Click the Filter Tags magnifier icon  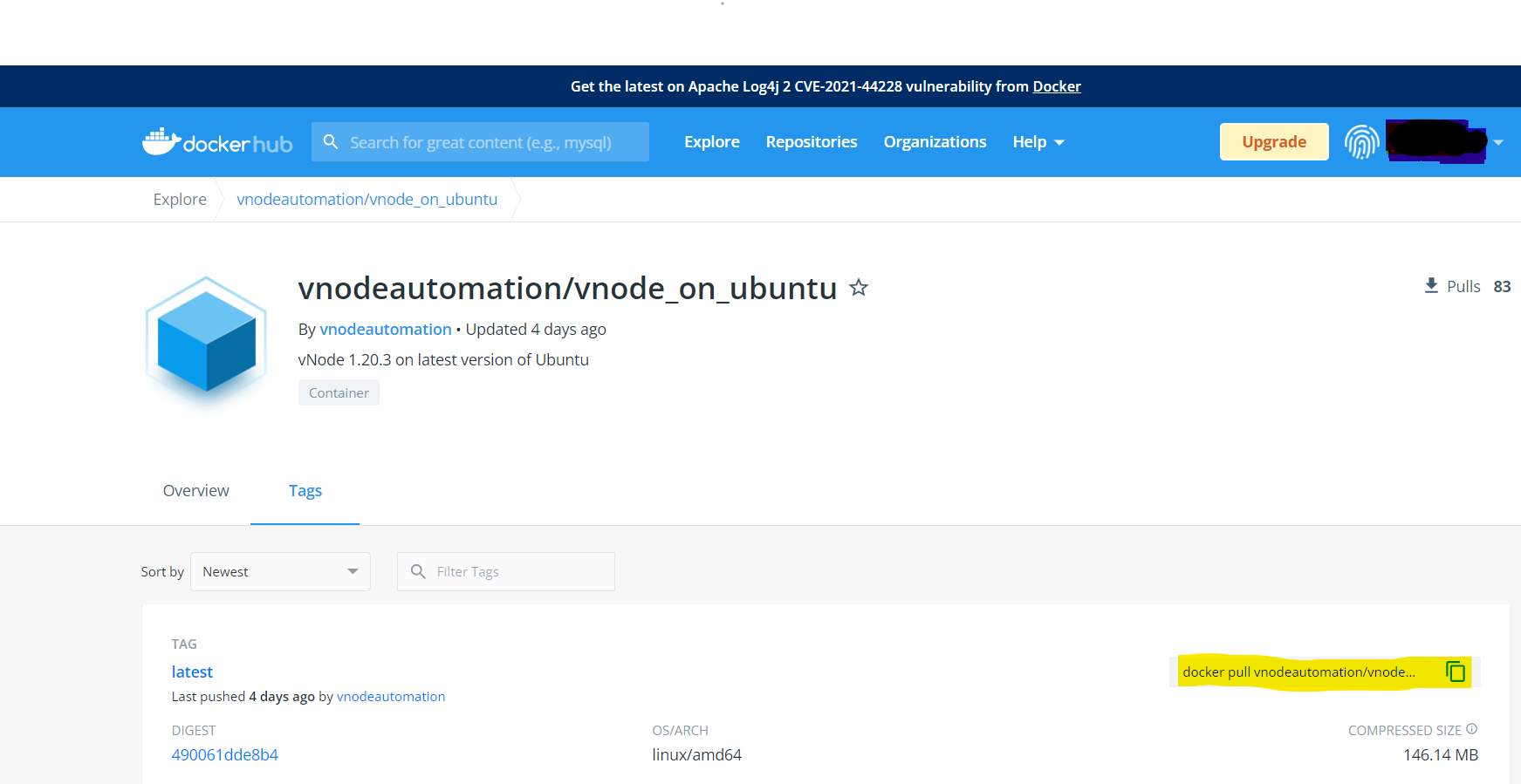point(418,571)
